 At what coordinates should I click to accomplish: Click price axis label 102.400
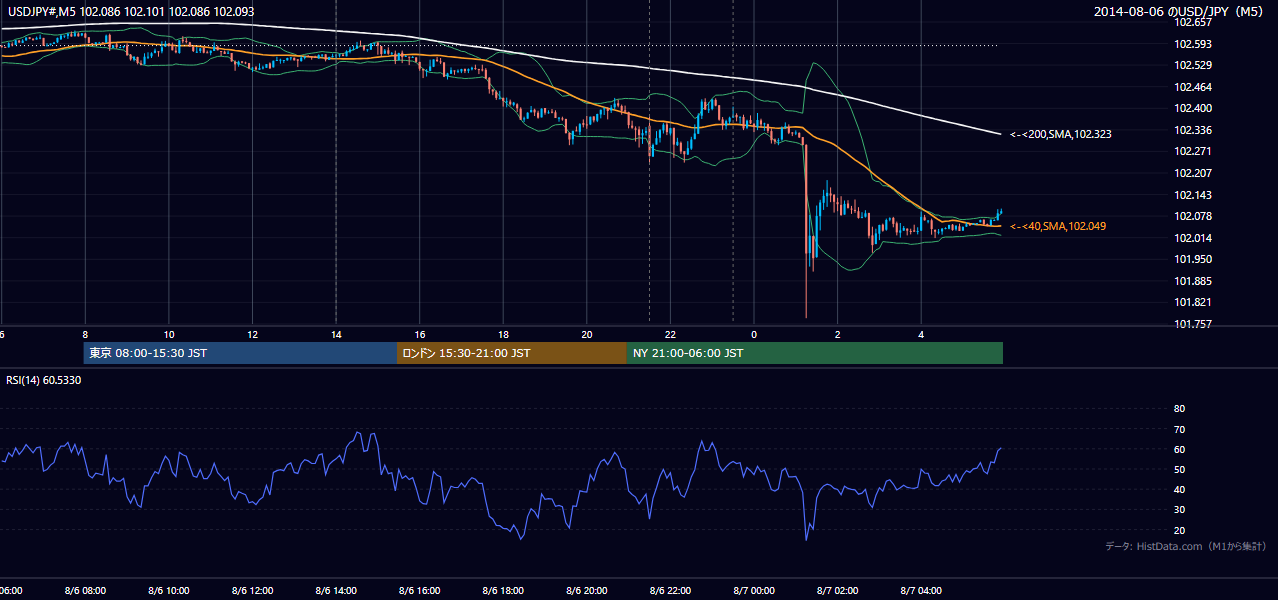click(1191, 108)
